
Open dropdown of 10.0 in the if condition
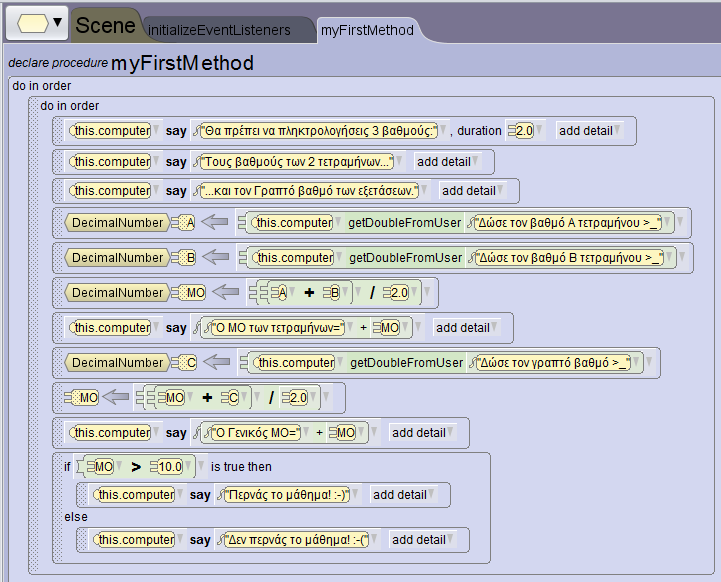click(189, 467)
